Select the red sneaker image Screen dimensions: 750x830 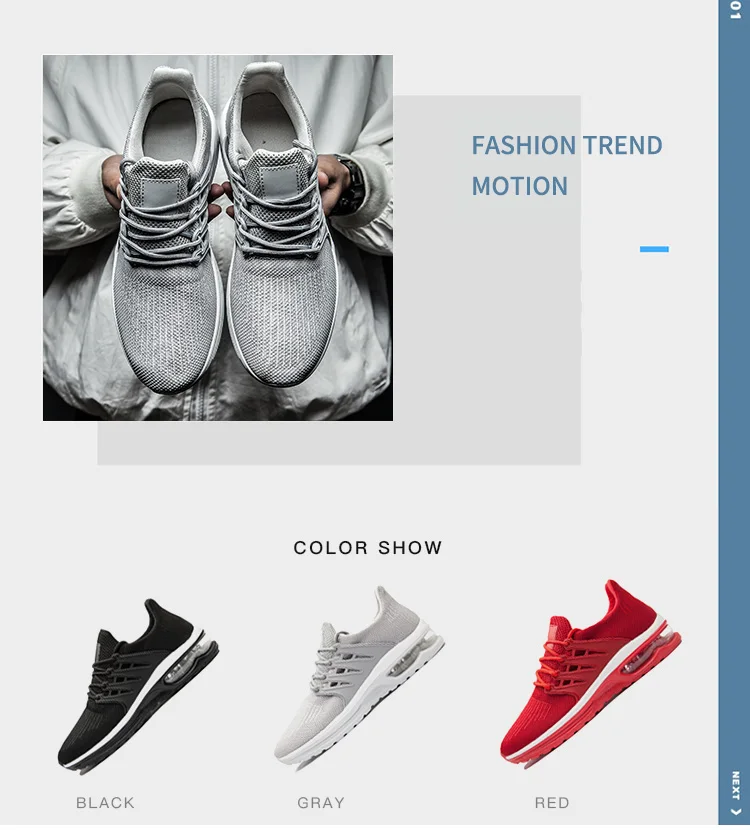(591, 674)
